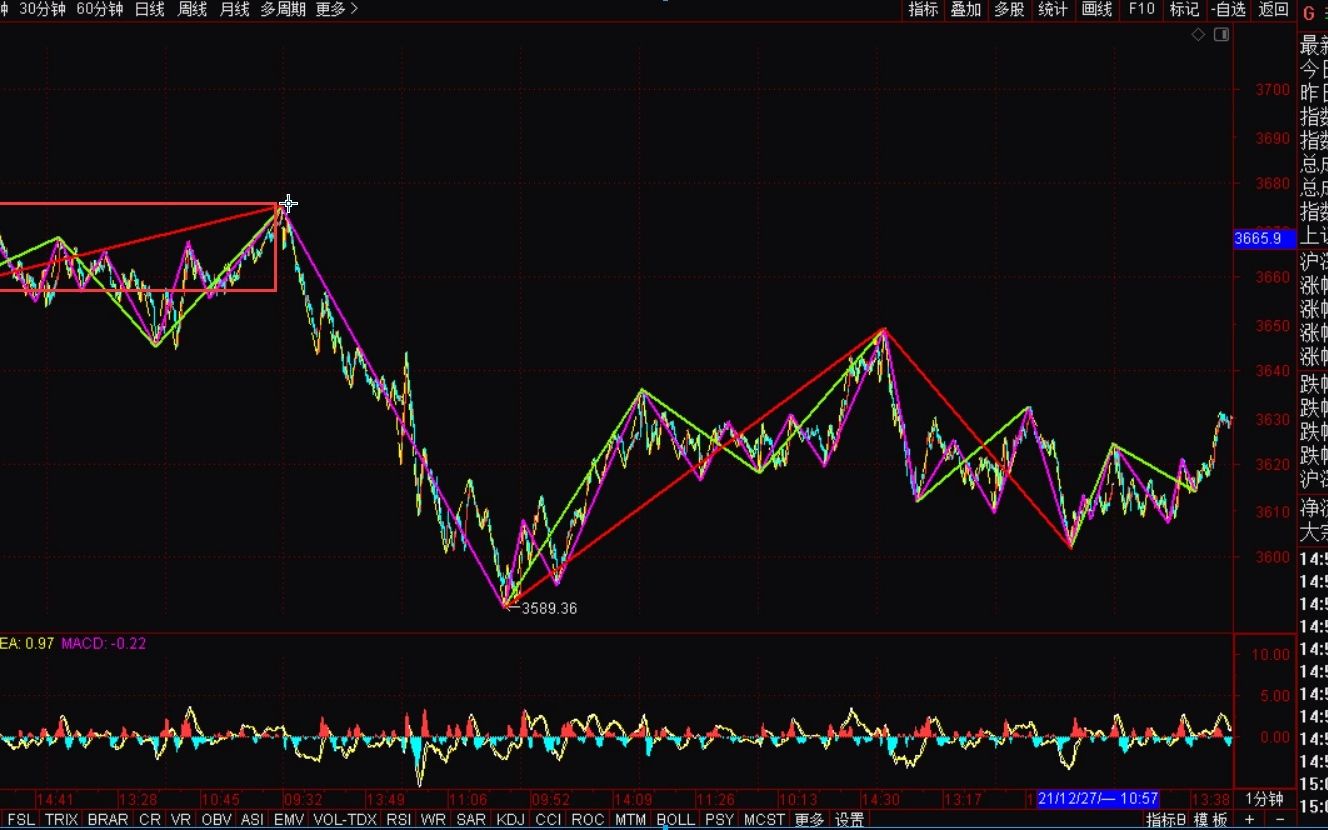Viewport: 1328px width, 830px height.
Task: Open F10 company info
Action: click(1141, 9)
